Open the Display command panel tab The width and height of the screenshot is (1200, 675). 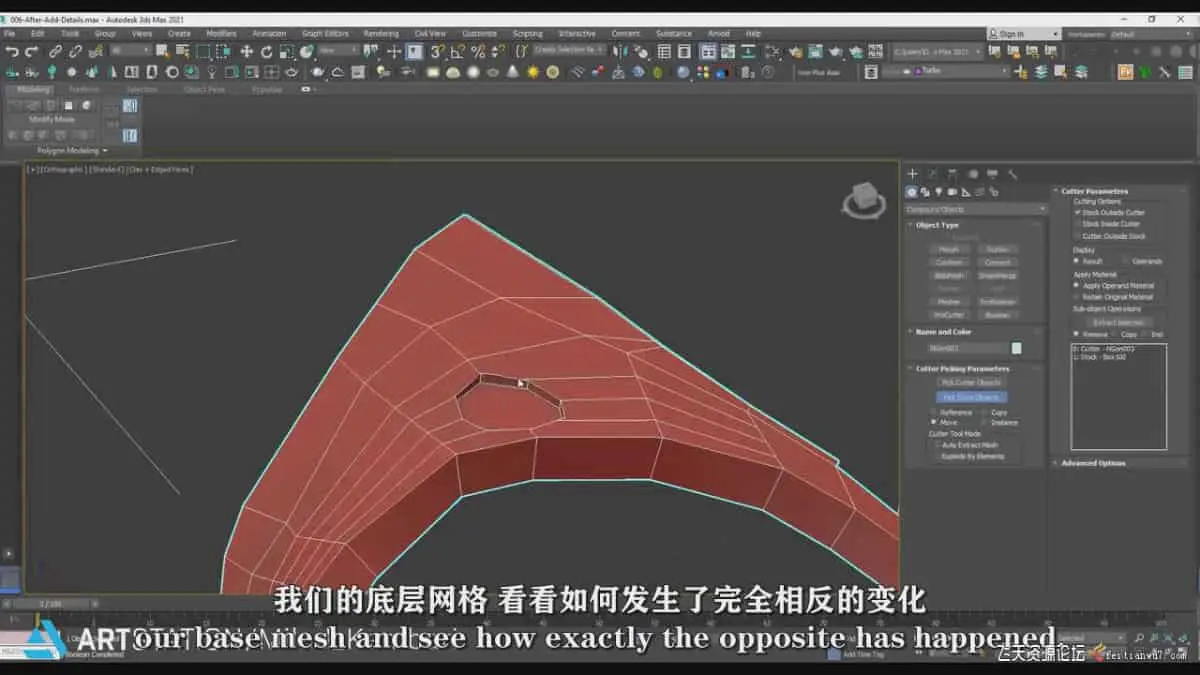click(992, 174)
